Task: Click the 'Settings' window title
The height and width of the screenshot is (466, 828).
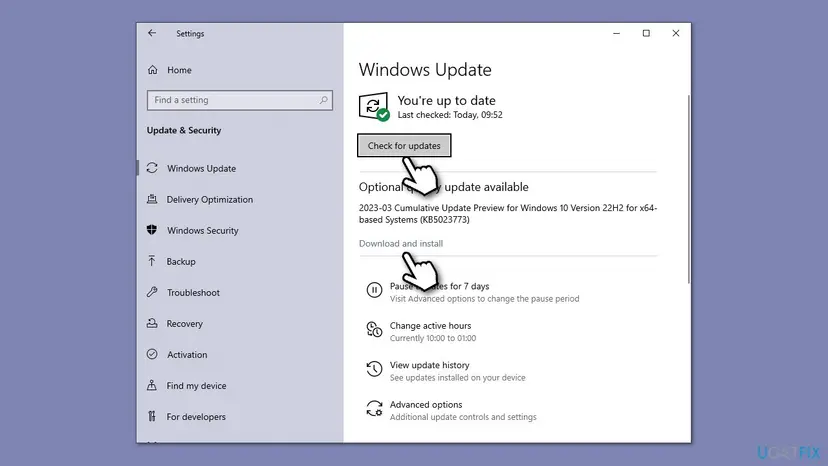Action: pyautogui.click(x=190, y=34)
